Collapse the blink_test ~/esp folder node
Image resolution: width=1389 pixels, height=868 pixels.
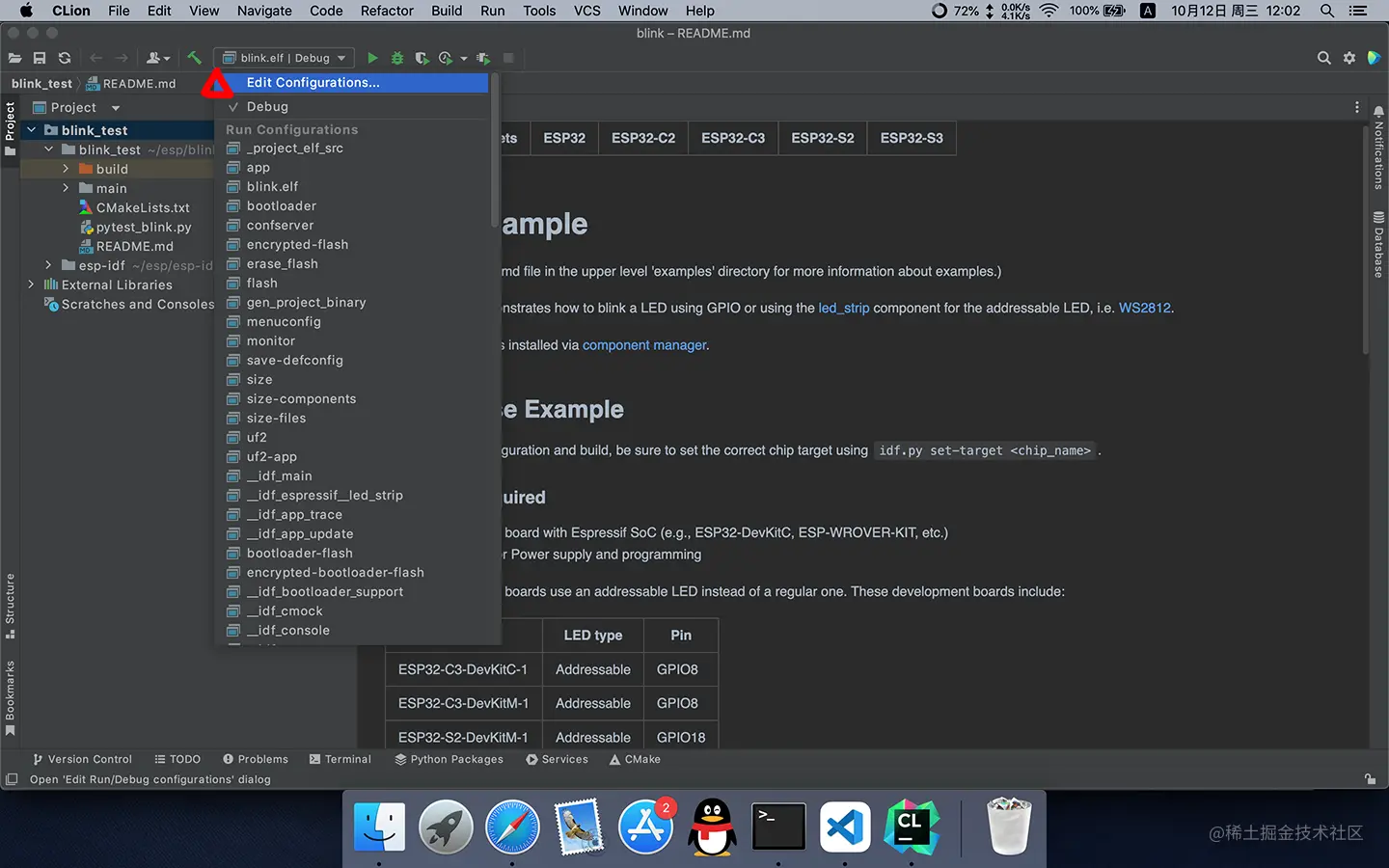48,149
